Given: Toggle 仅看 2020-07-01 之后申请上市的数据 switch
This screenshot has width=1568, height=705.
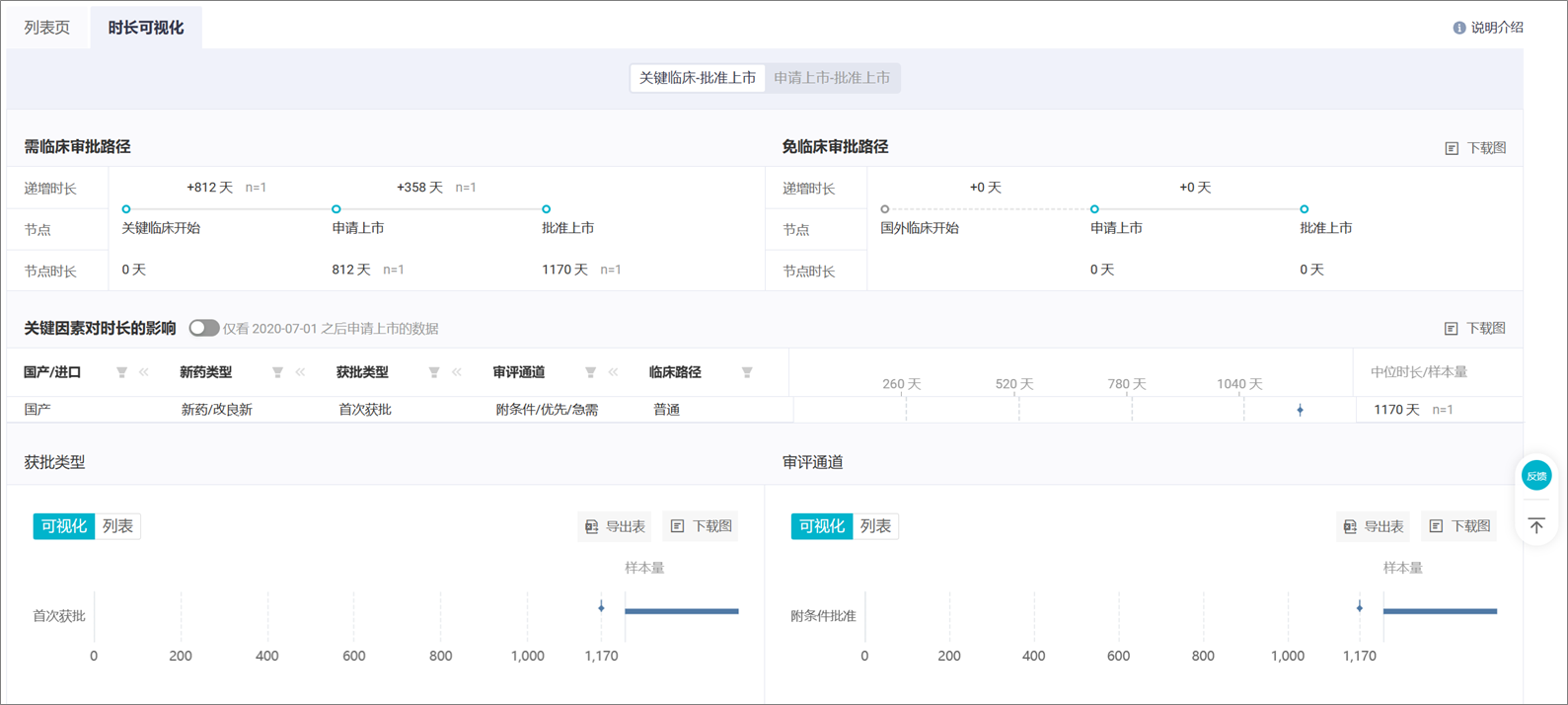Looking at the screenshot, I should 203,328.
